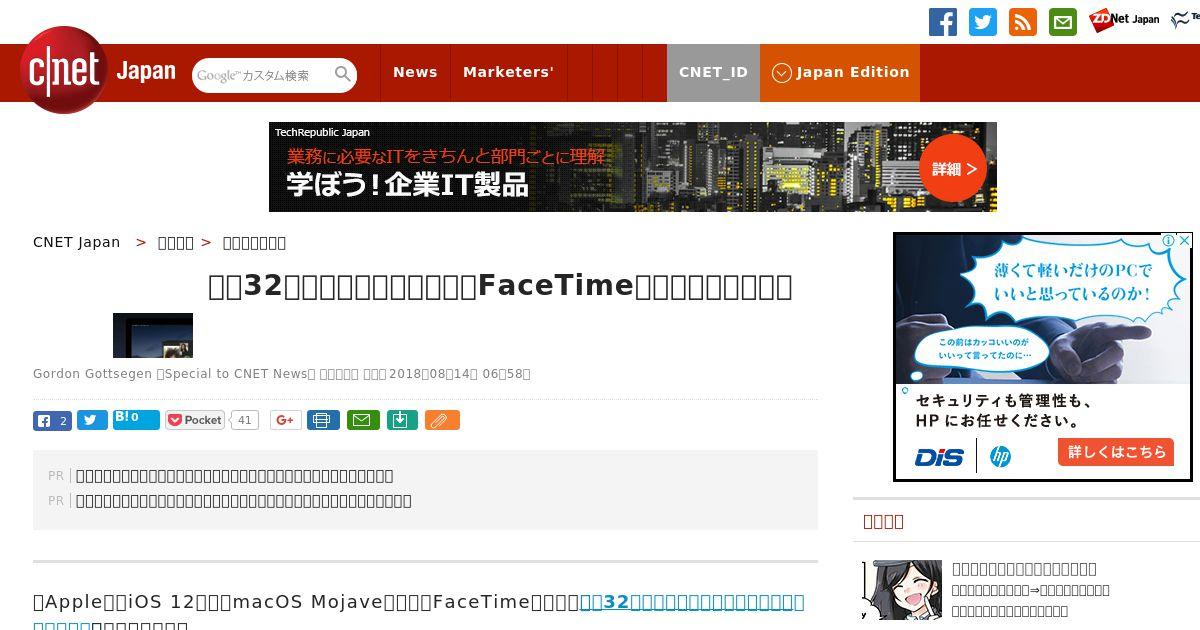Viewport: 1200px width, 630px height.
Task: Click the third breadcrumb category link
Action: (x=254, y=242)
